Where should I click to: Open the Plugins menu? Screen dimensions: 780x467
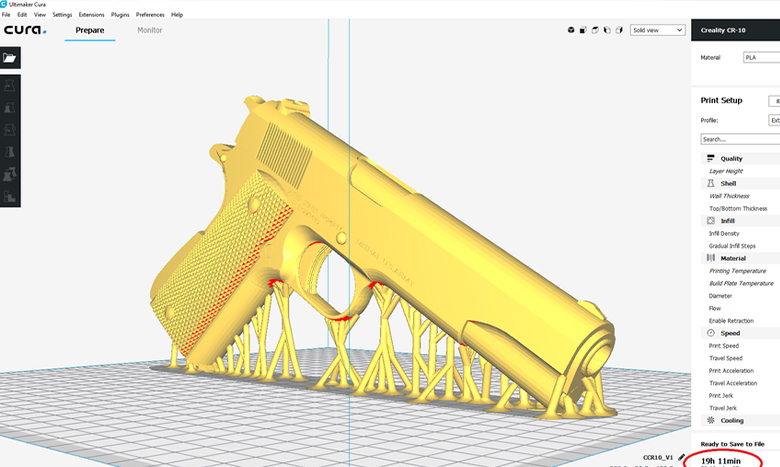(x=120, y=15)
